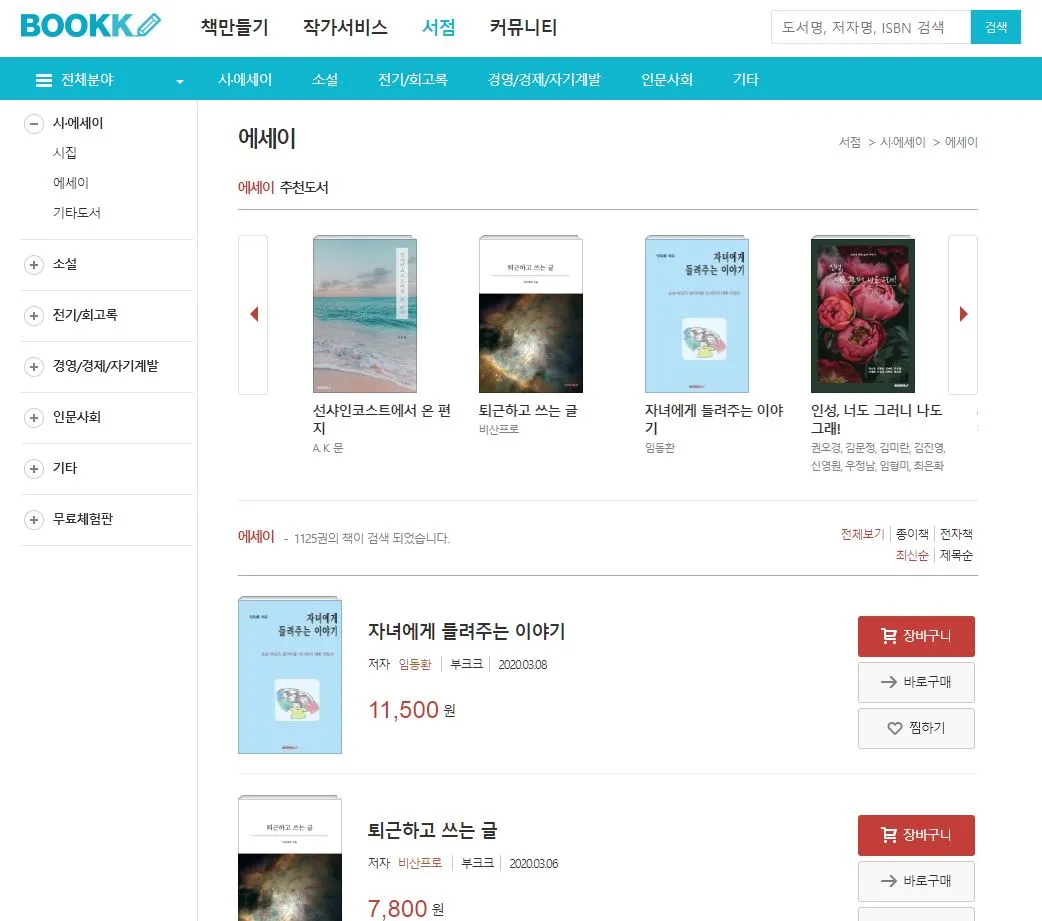The height and width of the screenshot is (921, 1042).
Task: Filter list by 종이책
Action: tap(912, 534)
